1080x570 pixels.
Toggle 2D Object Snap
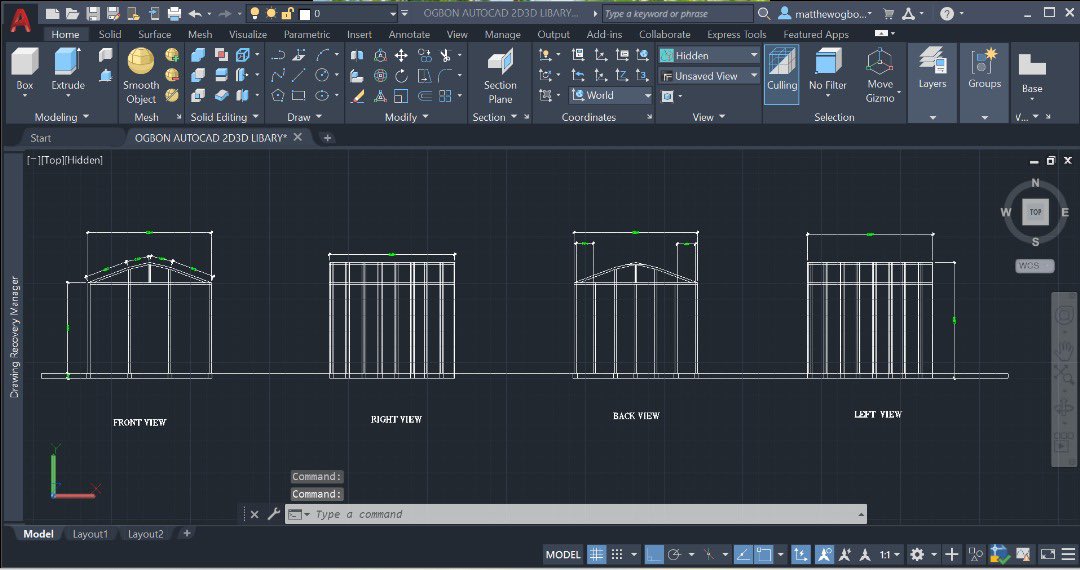(x=764, y=554)
